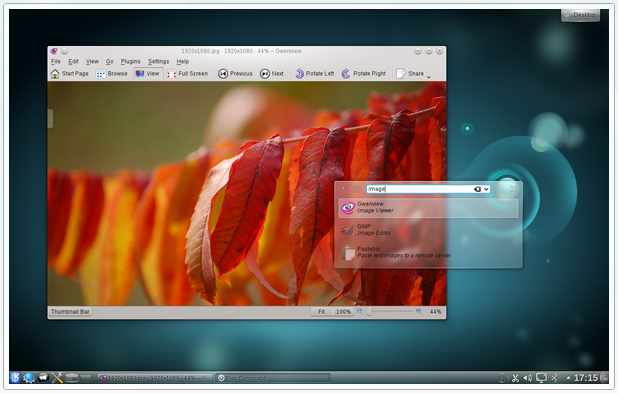This screenshot has height=394, width=618.
Task: Open the KDE application launcher
Action: (15, 377)
